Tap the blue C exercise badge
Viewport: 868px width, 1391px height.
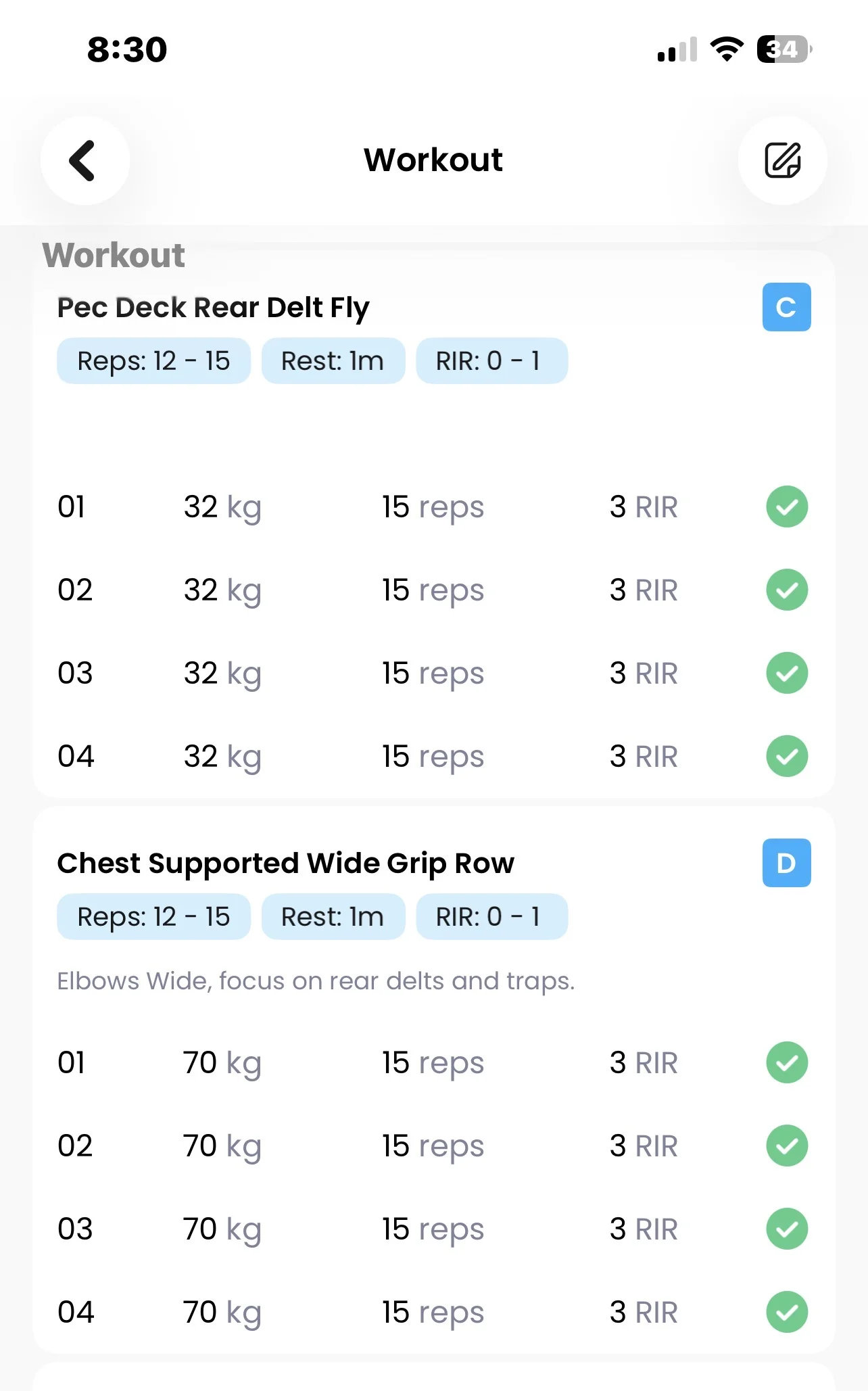(786, 307)
